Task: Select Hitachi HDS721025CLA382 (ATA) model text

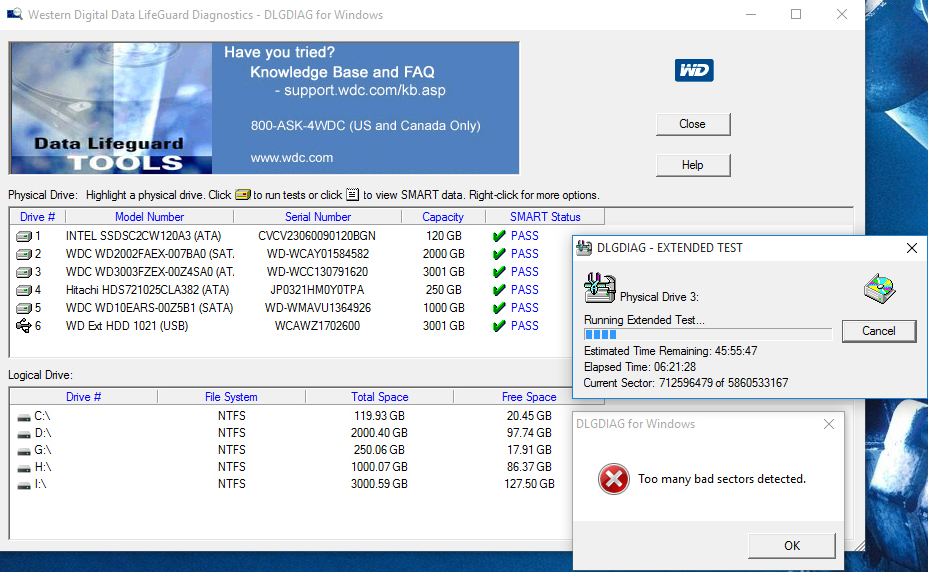Action: pyautogui.click(x=147, y=290)
